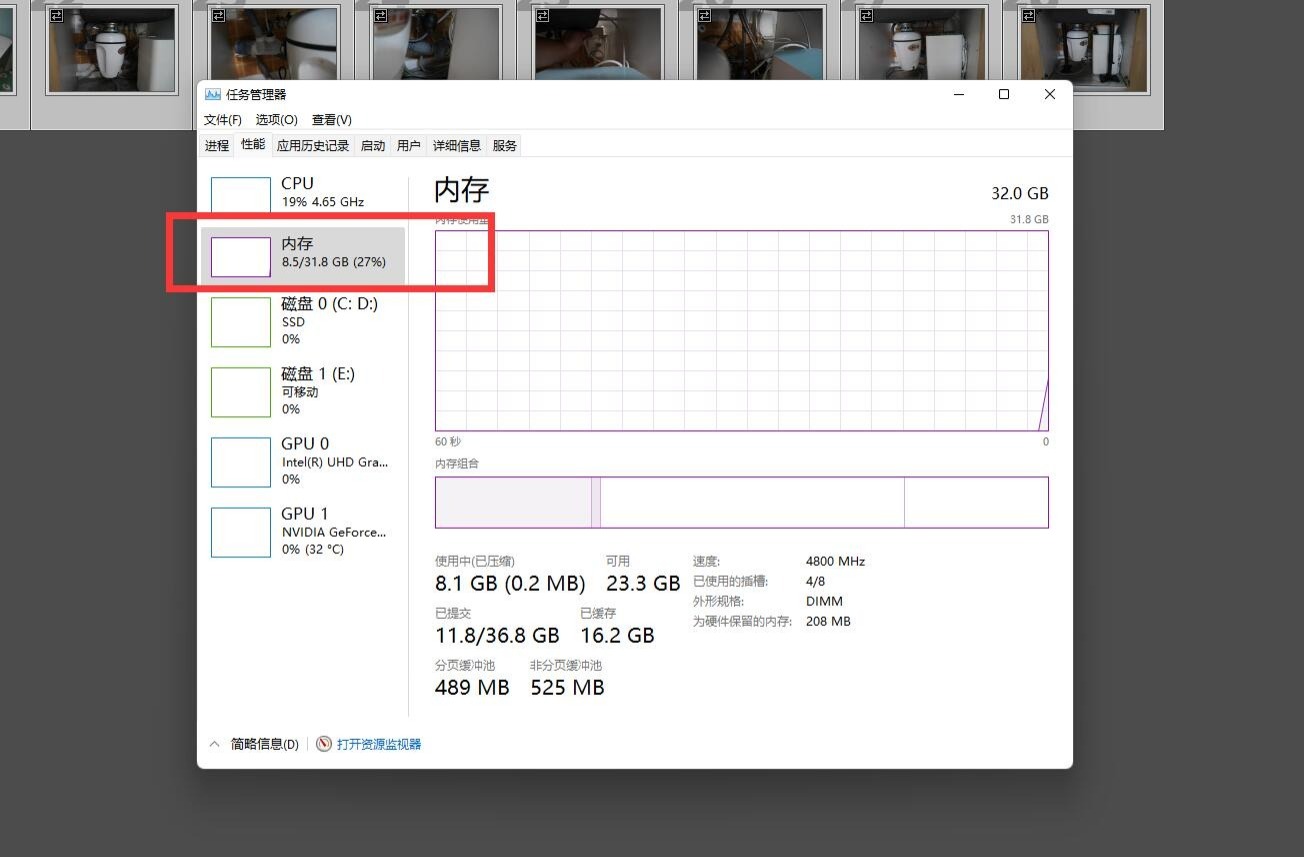Open the 查看(V) menu

331,119
